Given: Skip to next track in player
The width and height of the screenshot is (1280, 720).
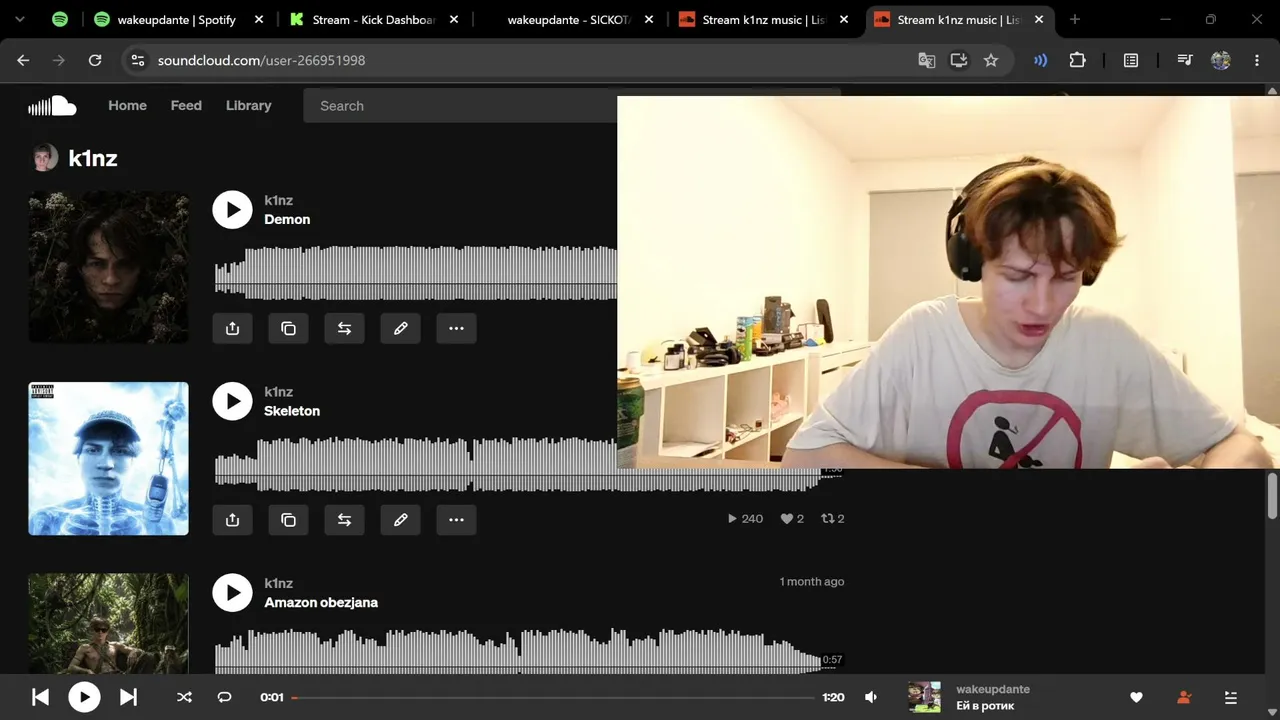Looking at the screenshot, I should click(x=128, y=697).
